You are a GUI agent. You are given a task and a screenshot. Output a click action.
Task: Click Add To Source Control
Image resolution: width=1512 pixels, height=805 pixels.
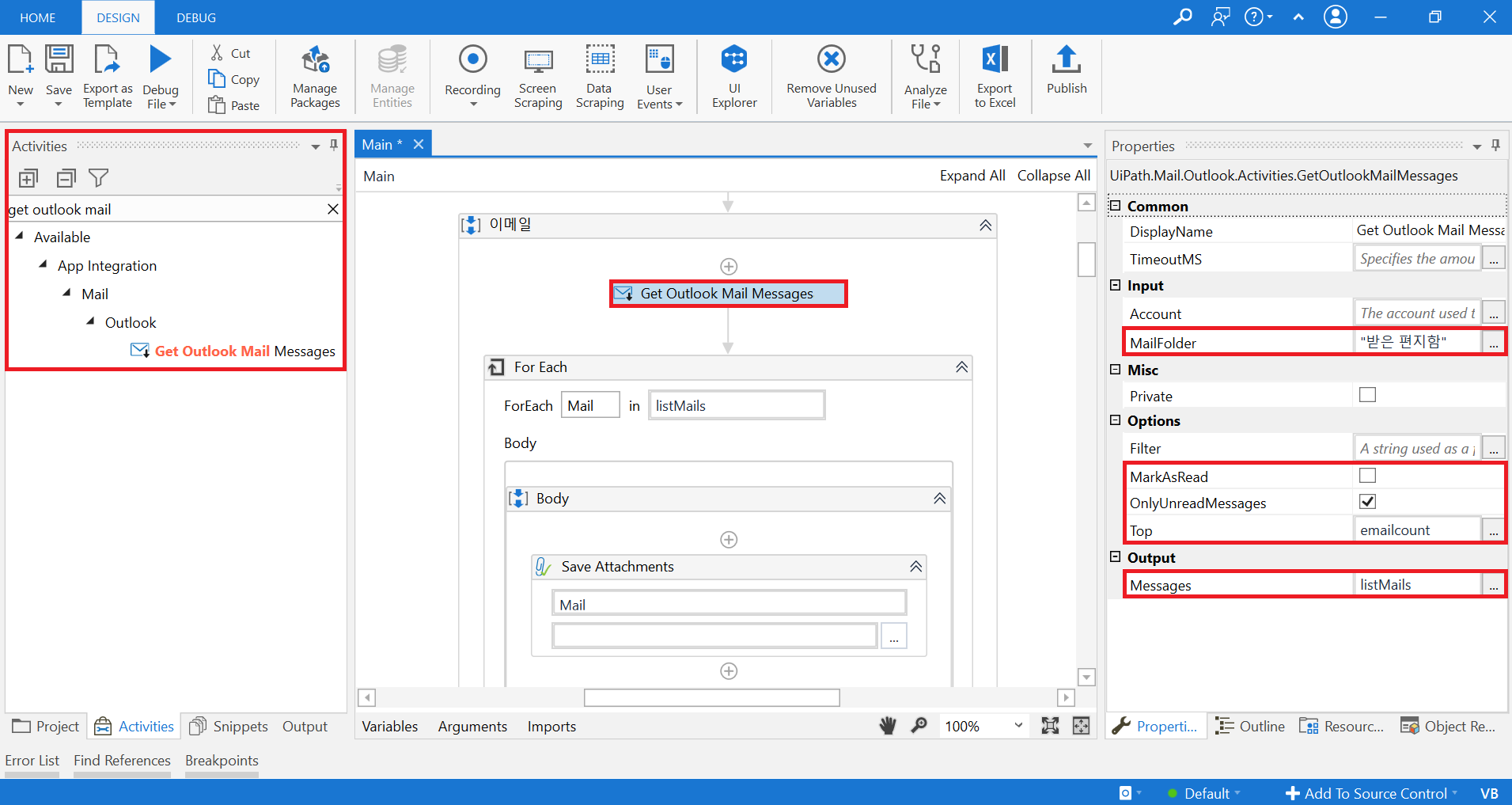(1370, 793)
